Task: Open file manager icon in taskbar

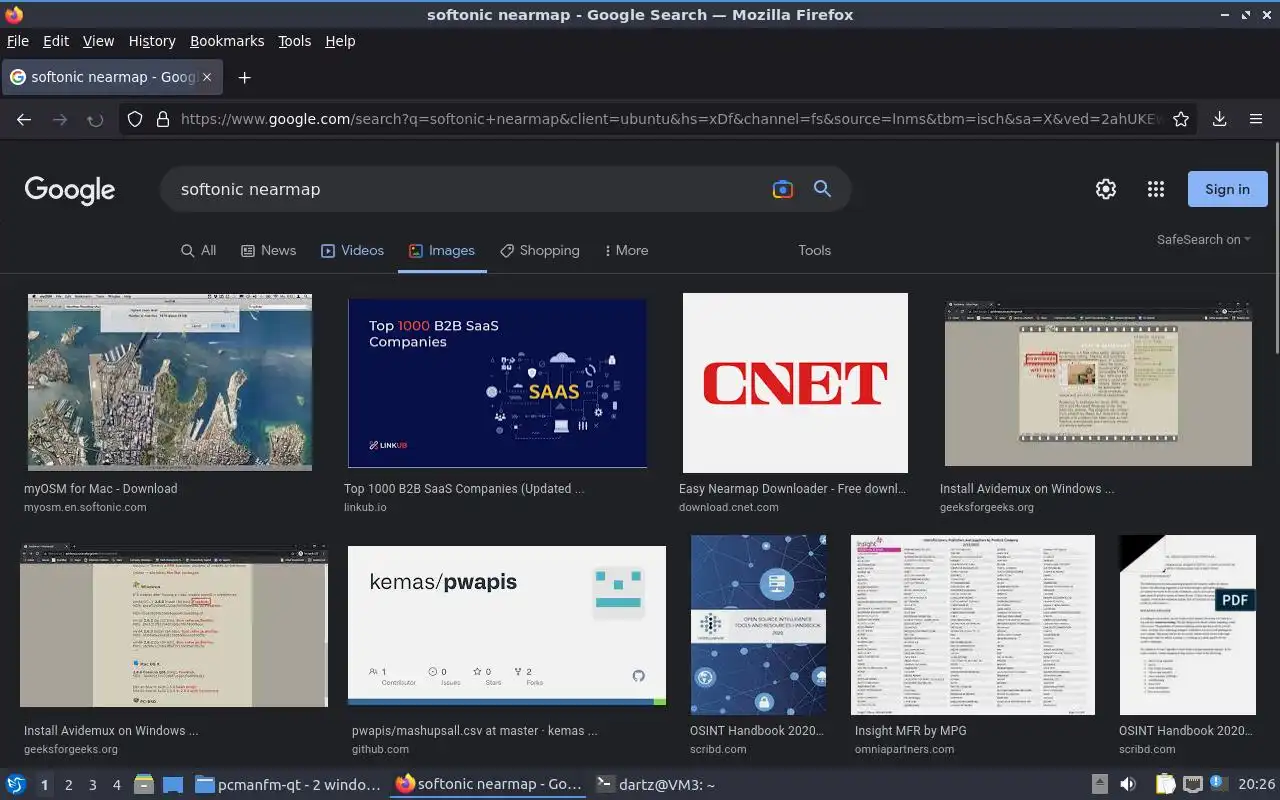Action: 144,784
